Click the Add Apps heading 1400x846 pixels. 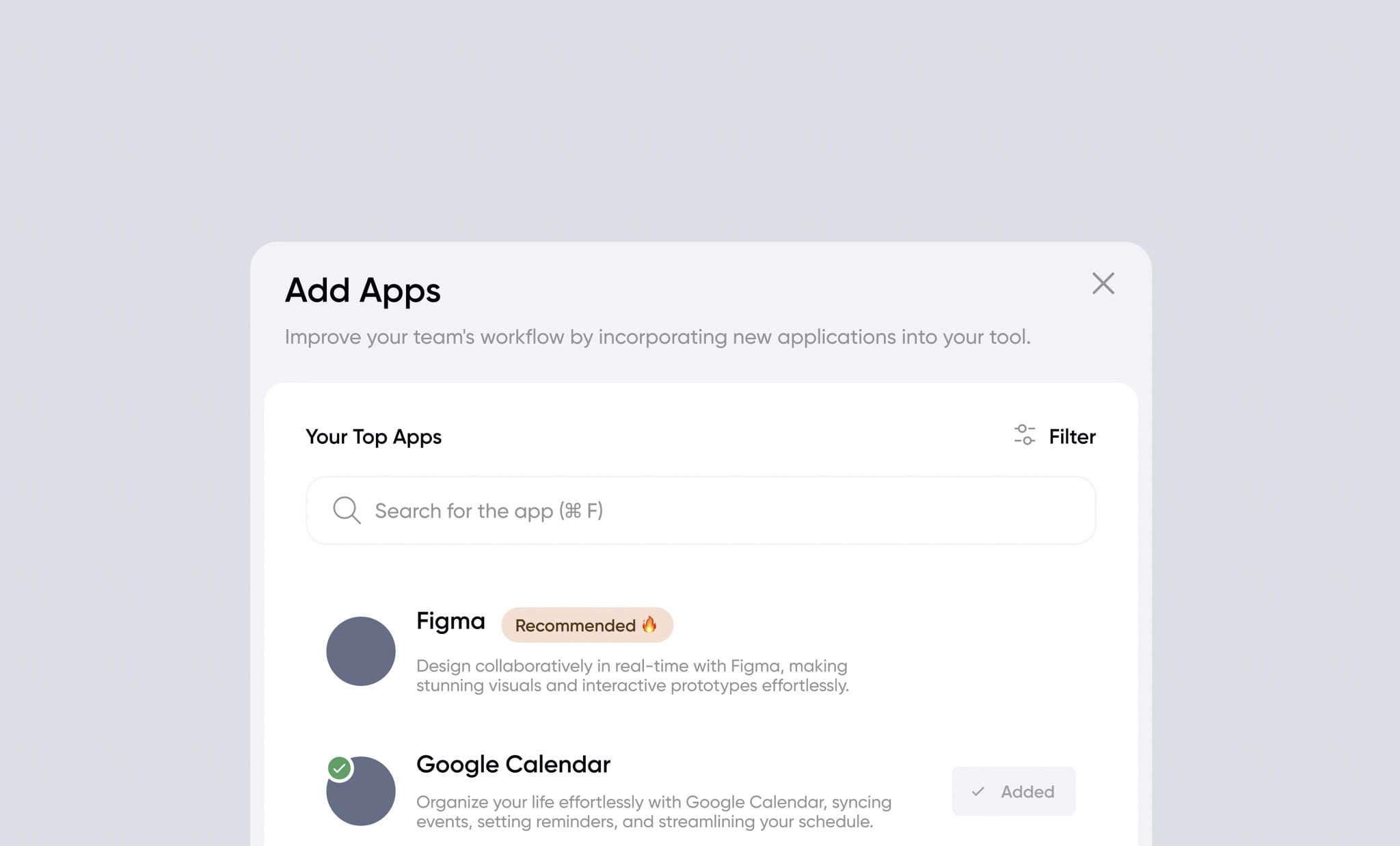point(362,290)
